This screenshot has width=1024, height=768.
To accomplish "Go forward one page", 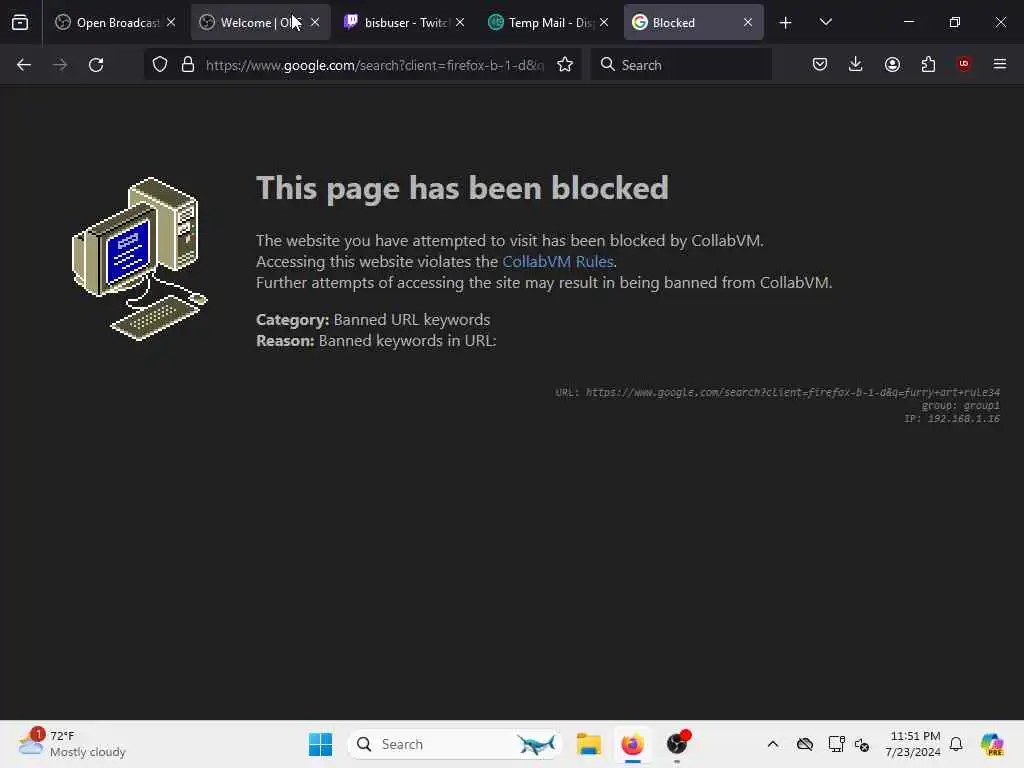I will point(60,65).
